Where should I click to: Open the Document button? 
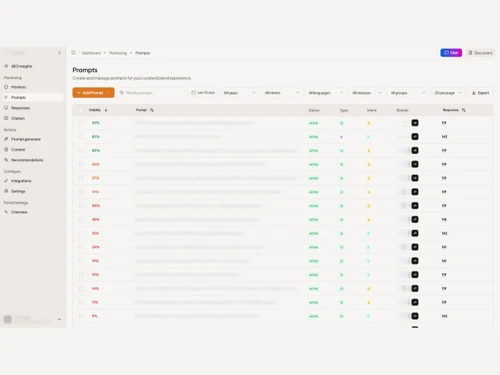480,53
